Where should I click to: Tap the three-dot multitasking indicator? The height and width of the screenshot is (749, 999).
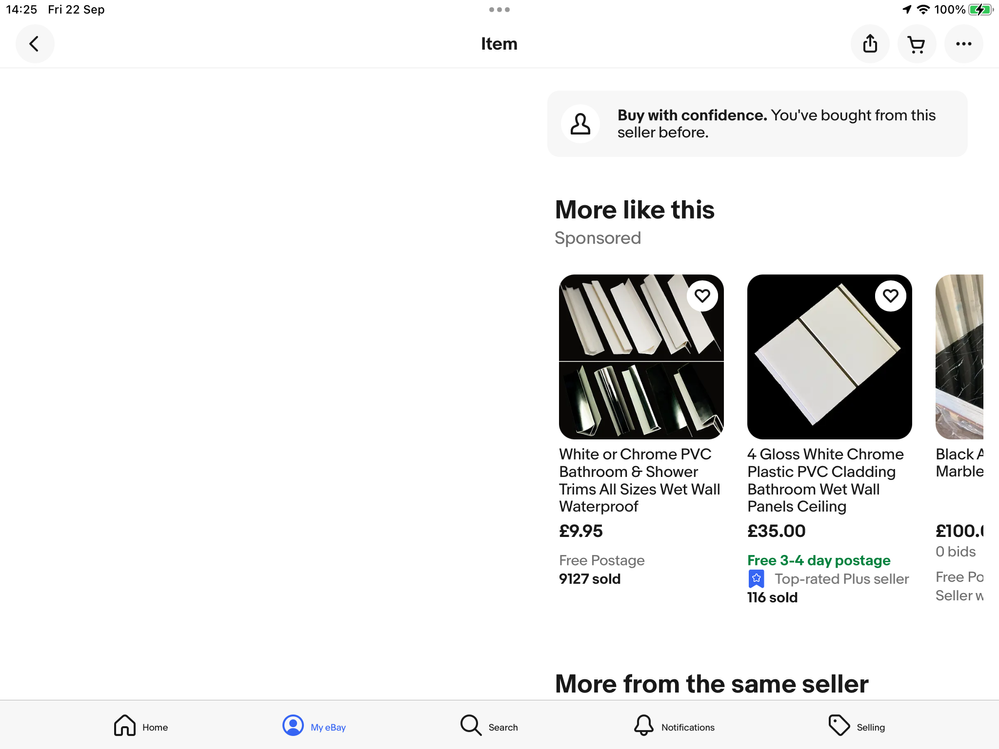tap(499, 10)
